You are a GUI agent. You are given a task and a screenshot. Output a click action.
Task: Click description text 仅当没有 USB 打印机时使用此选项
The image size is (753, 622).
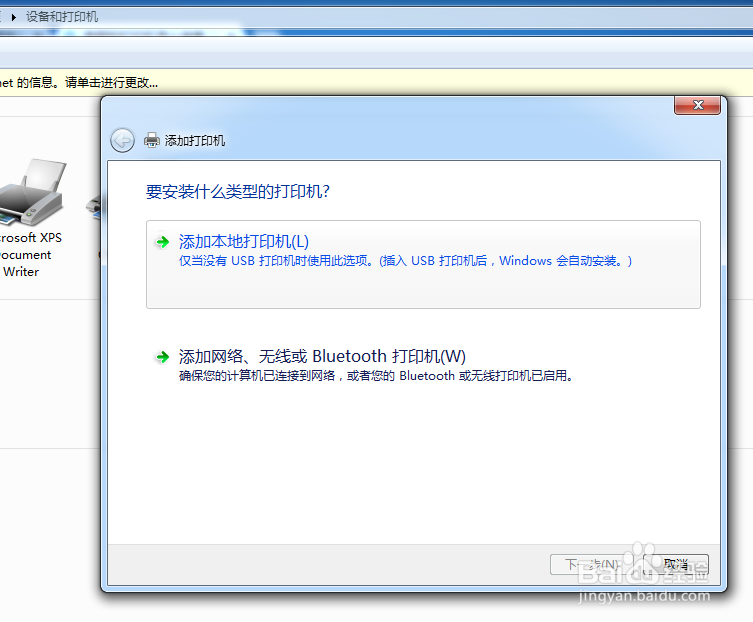[x=405, y=261]
